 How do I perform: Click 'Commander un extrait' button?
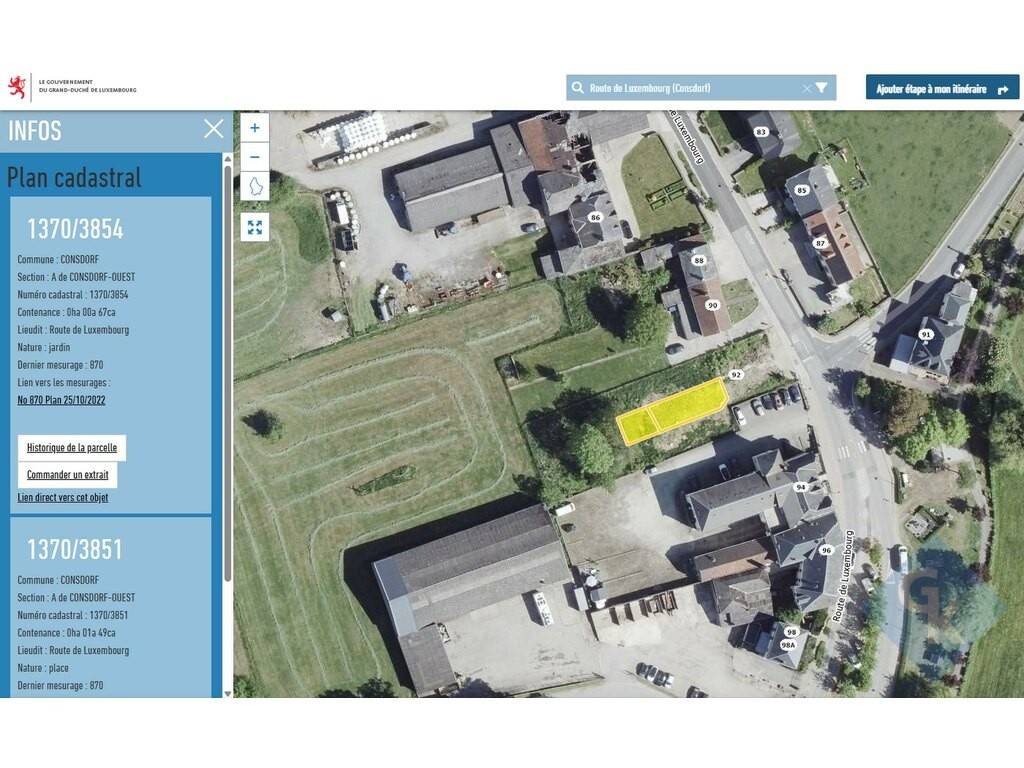(67, 474)
